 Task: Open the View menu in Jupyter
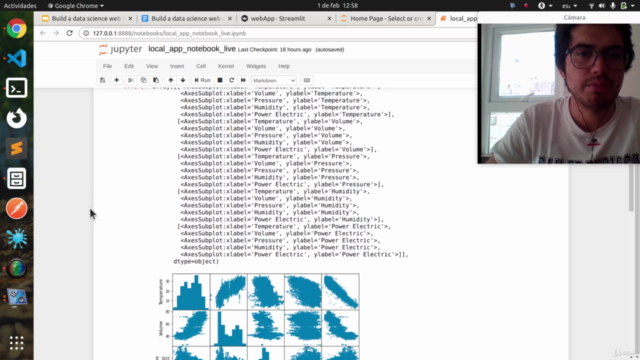coord(152,66)
